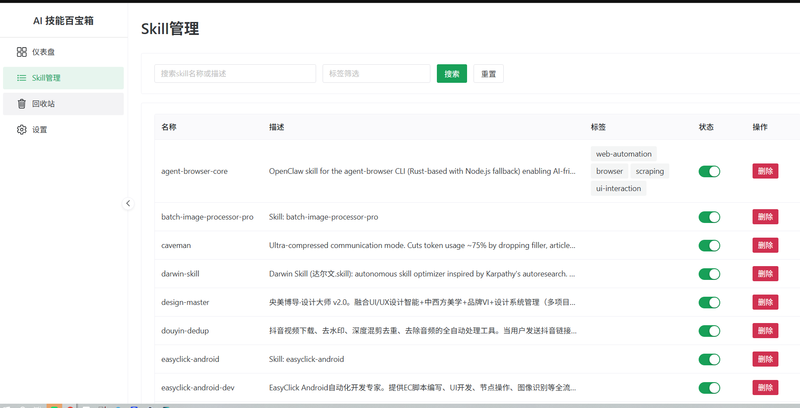Click the trash can icon in sidebar
The height and width of the screenshot is (408, 800).
(x=21, y=104)
